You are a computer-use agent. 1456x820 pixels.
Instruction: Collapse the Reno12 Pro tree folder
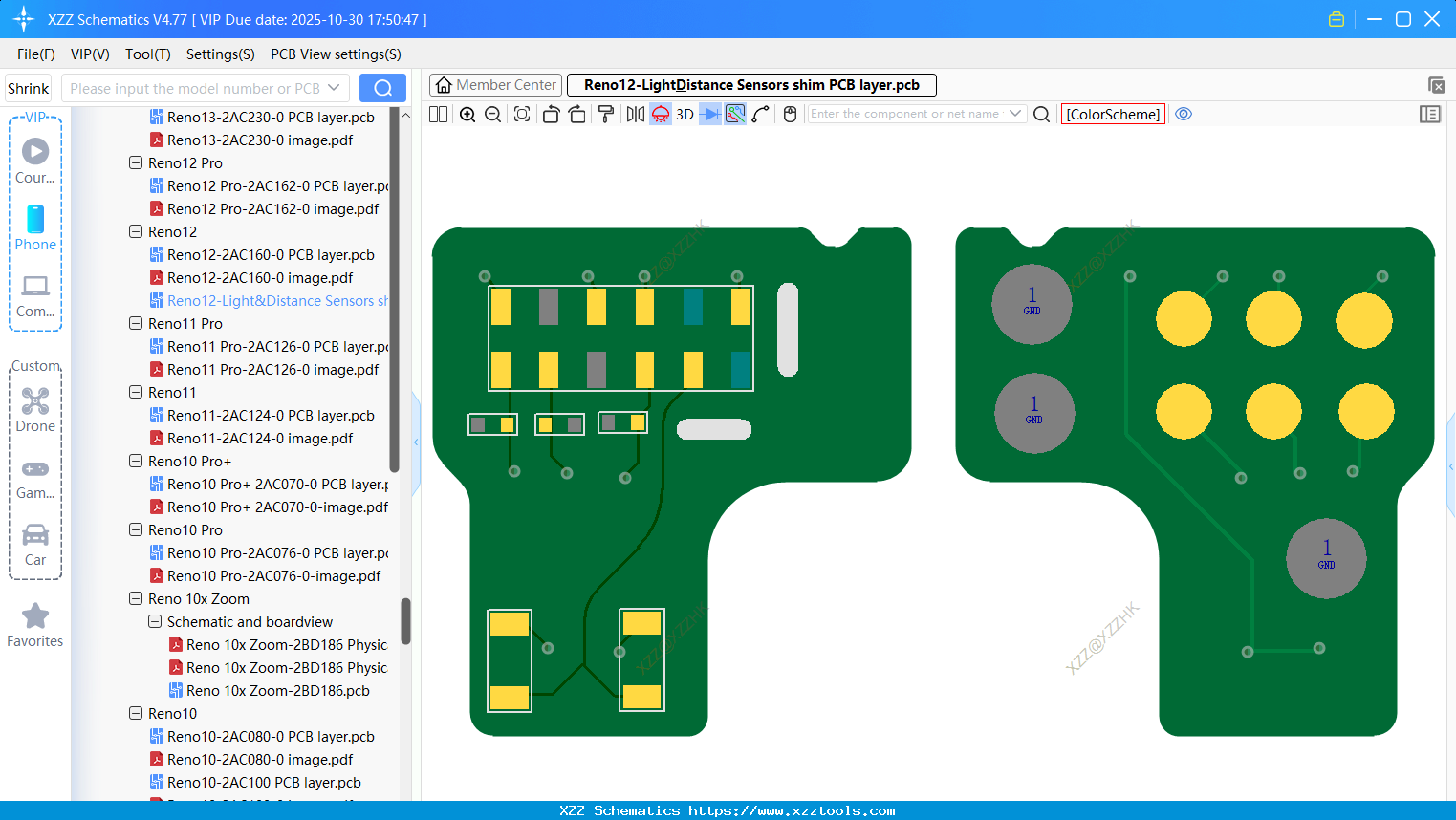point(136,163)
